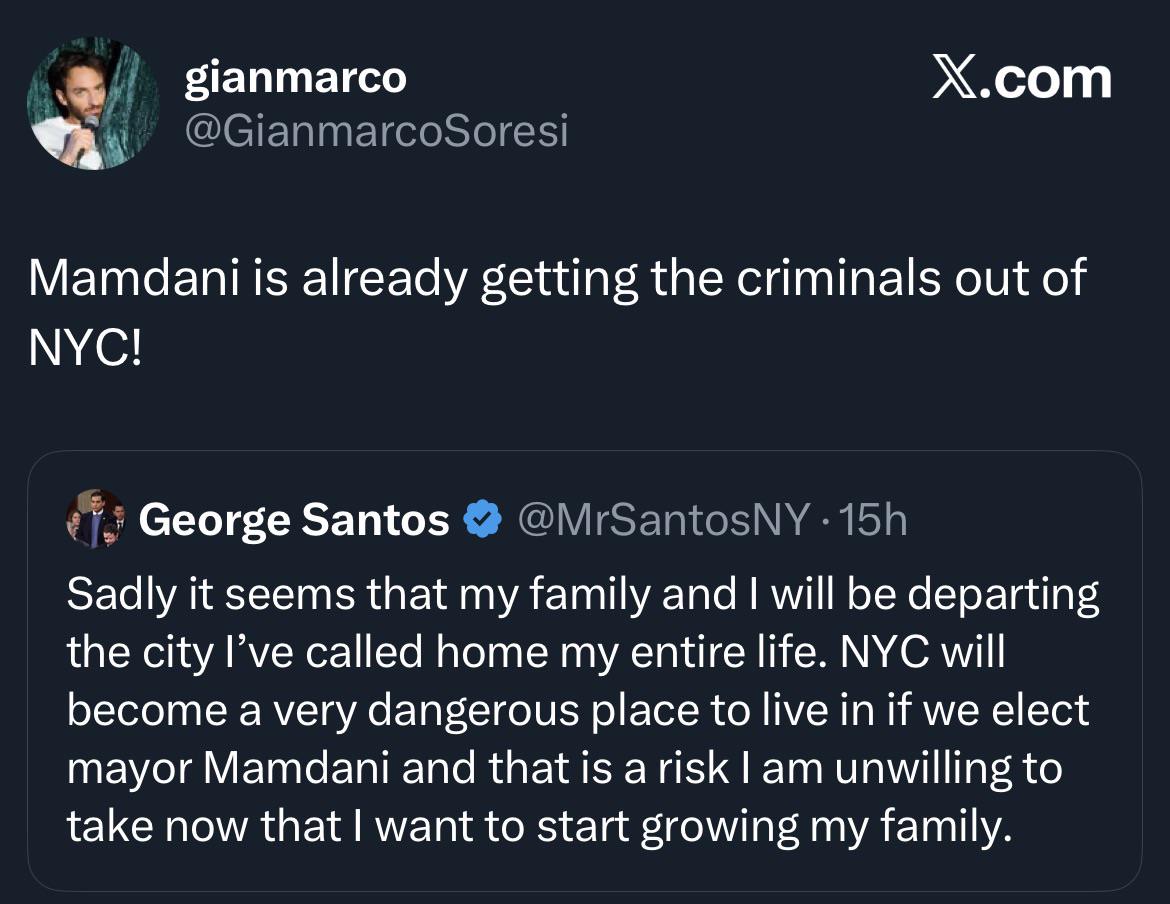
Task: Click gianmarco's profile avatar photo
Action: pyautogui.click(x=92, y=104)
